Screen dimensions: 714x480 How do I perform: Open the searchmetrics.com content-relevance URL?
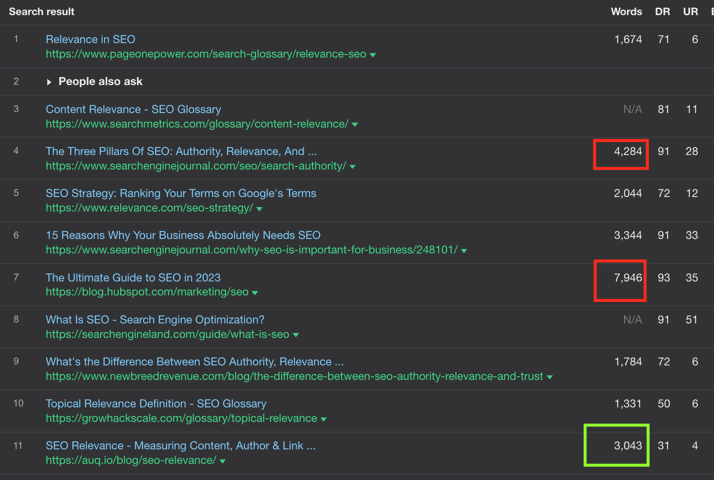pyautogui.click(x=197, y=124)
